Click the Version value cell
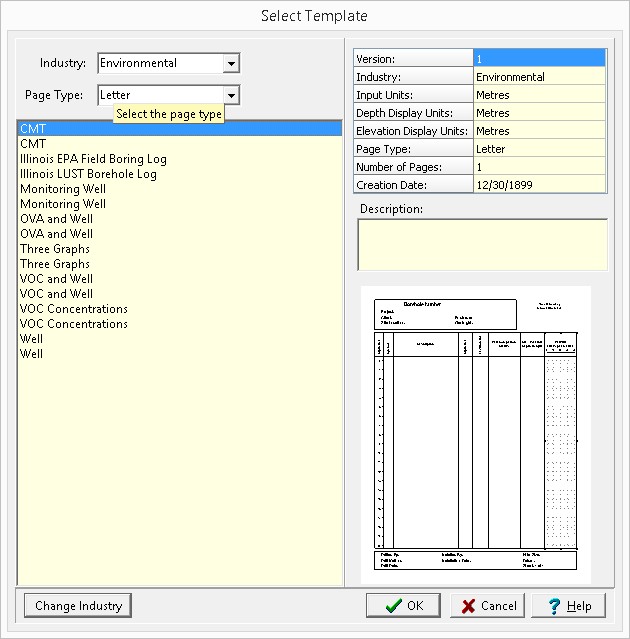Image resolution: width=630 pixels, height=639 pixels. pyautogui.click(x=539, y=59)
